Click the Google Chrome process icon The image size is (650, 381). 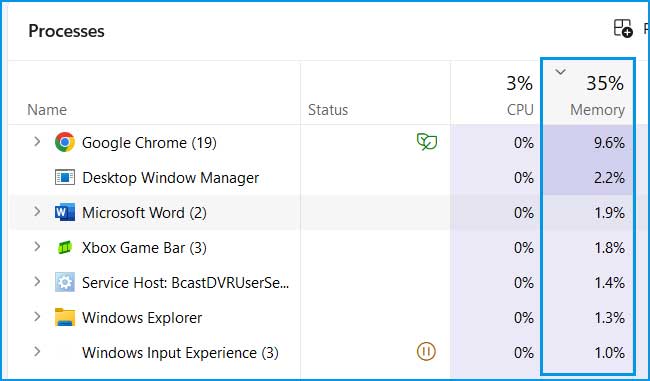point(65,142)
